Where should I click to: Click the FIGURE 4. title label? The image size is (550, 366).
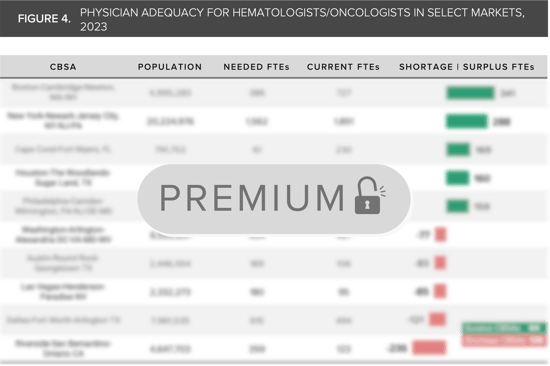pos(44,19)
